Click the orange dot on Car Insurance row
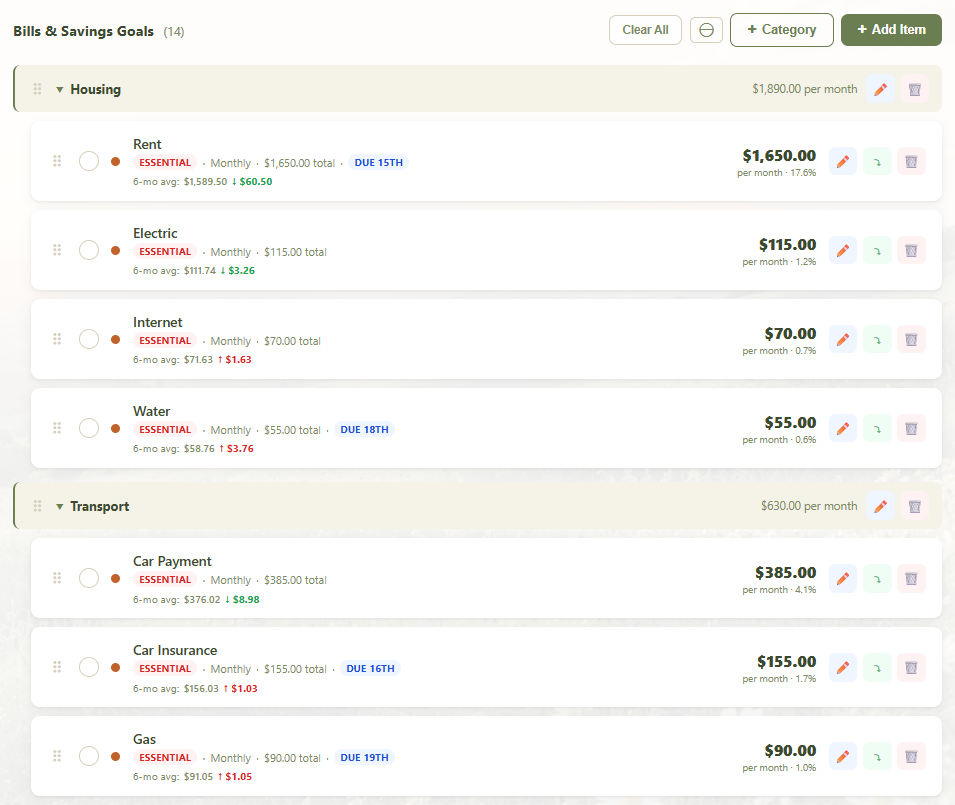 [115, 667]
